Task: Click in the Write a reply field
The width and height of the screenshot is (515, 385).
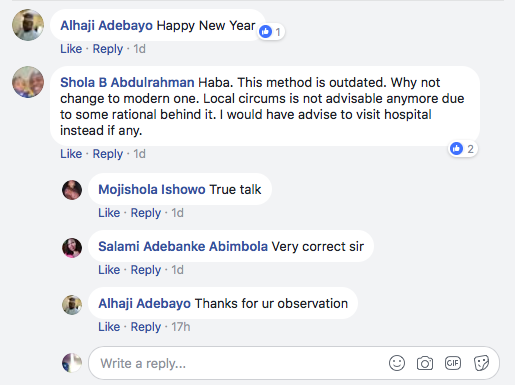Action: click(x=240, y=363)
